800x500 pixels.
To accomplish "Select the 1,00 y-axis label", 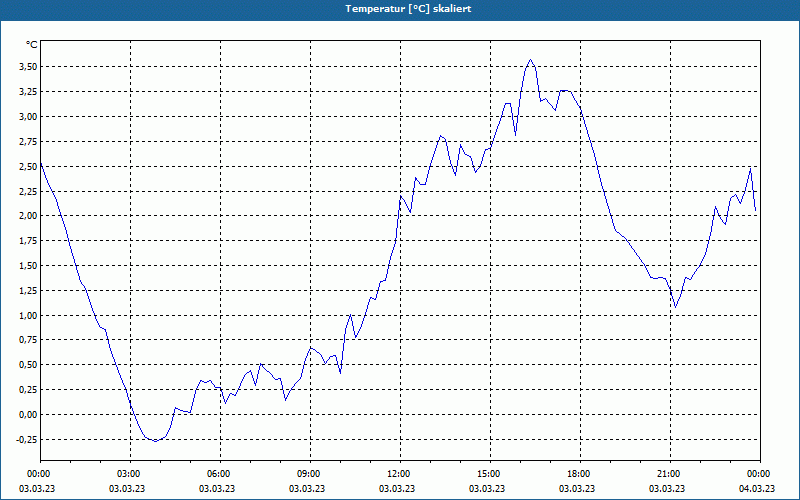I will (x=28, y=315).
